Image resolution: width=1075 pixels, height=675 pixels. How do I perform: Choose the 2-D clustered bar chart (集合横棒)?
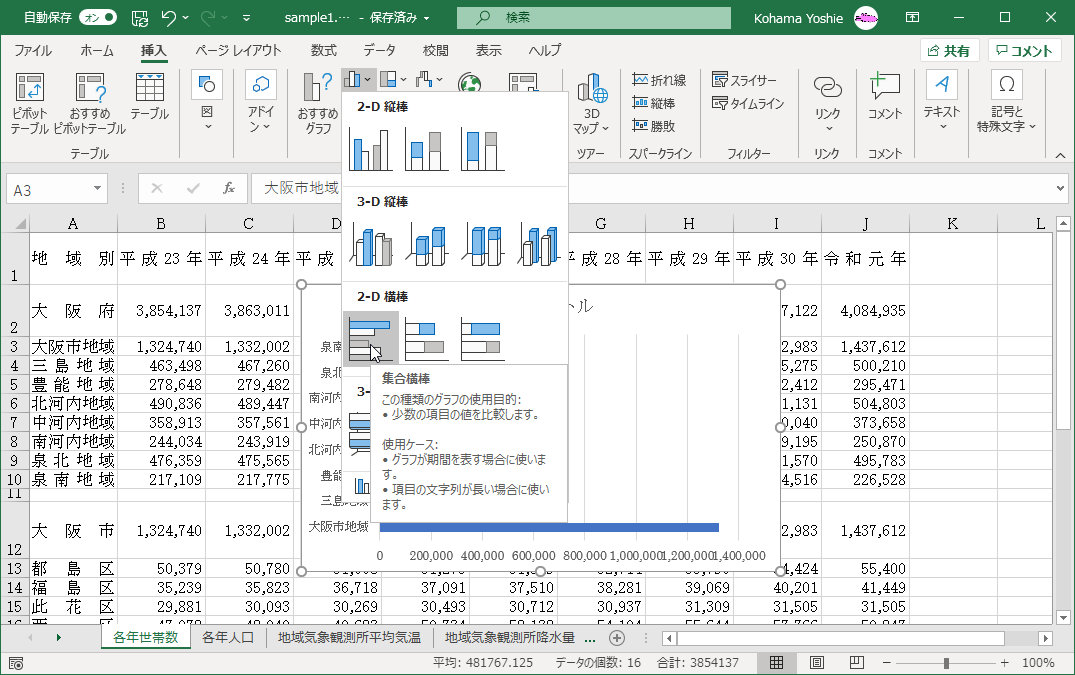(x=371, y=339)
